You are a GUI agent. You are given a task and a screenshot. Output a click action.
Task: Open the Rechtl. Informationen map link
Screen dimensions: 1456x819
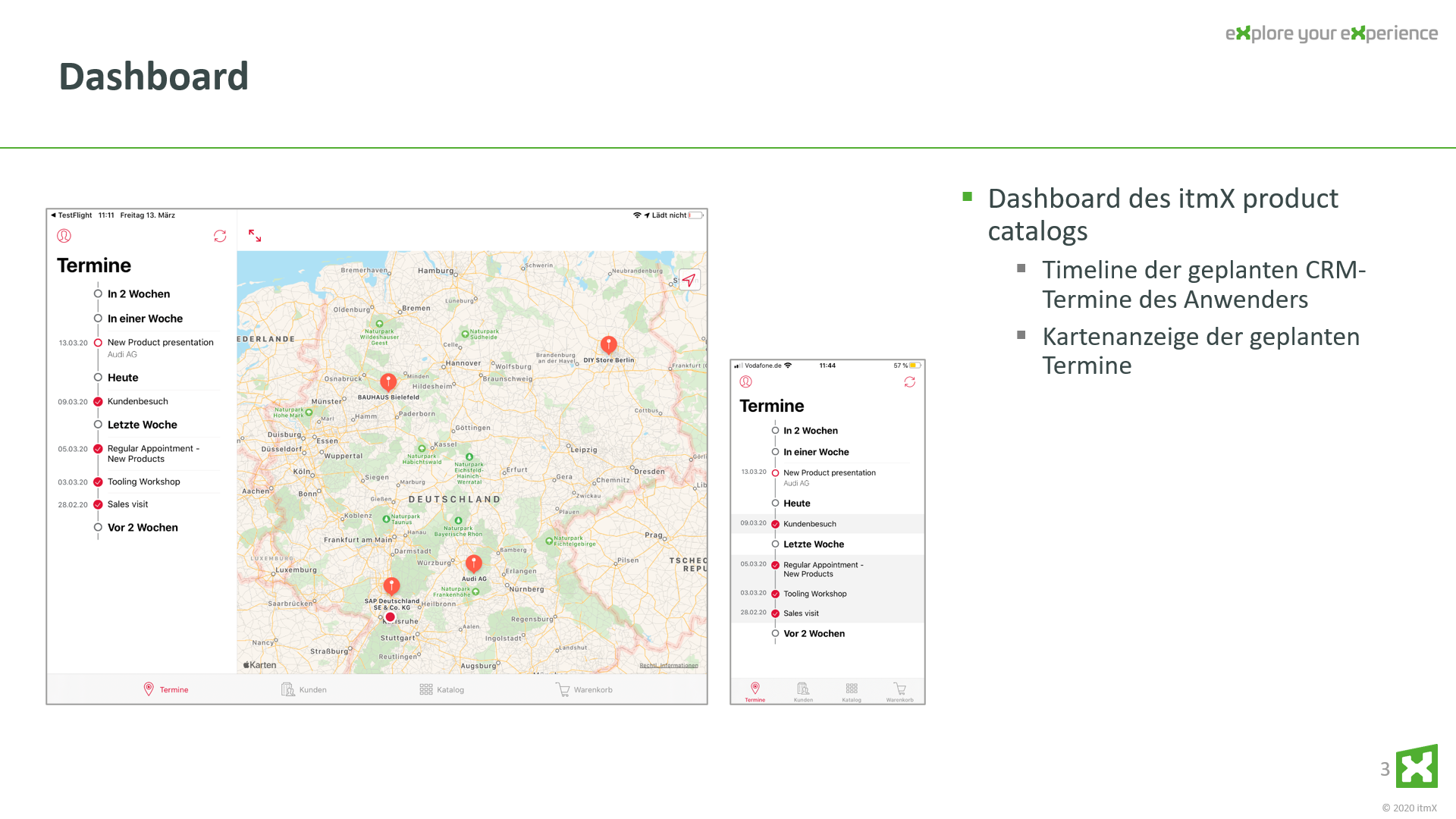pos(668,665)
